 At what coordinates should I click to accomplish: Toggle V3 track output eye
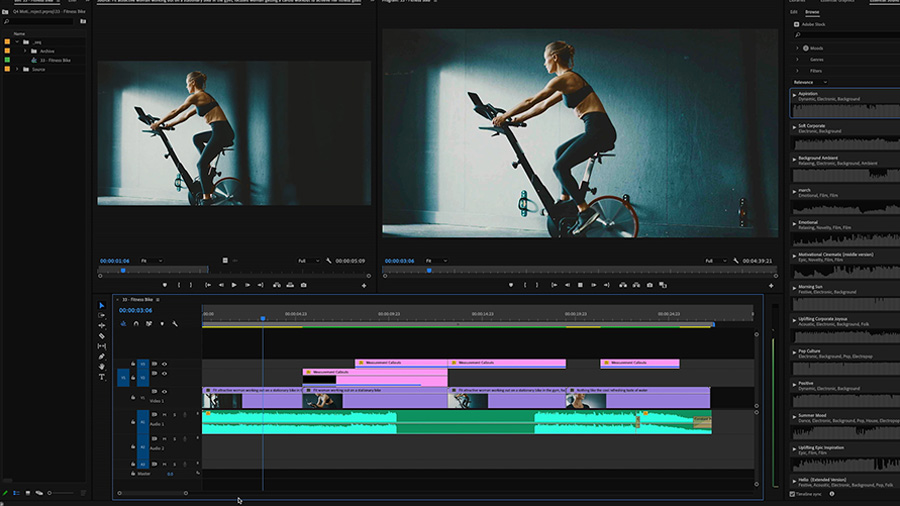click(165, 364)
